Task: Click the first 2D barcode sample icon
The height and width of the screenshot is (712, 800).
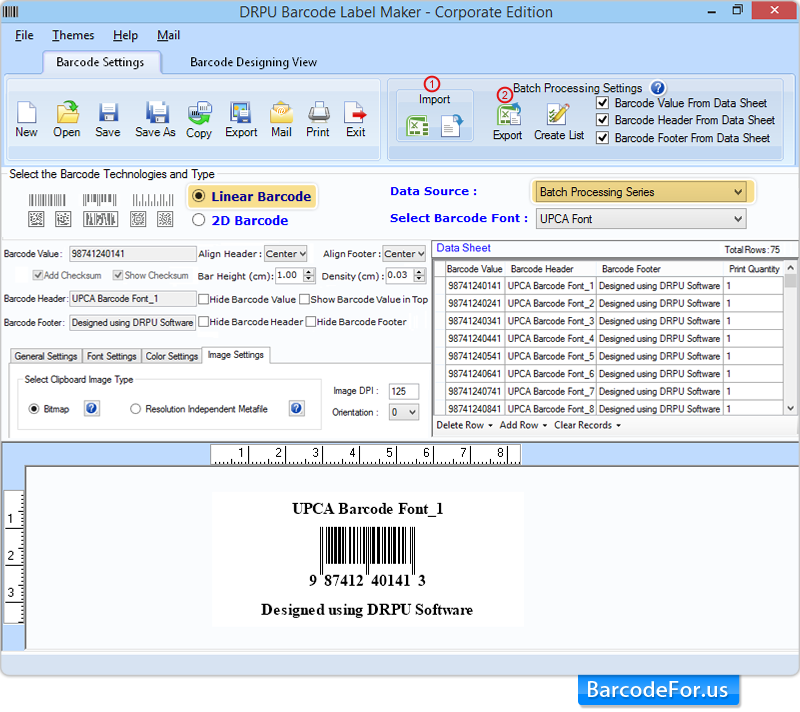Action: (36, 219)
